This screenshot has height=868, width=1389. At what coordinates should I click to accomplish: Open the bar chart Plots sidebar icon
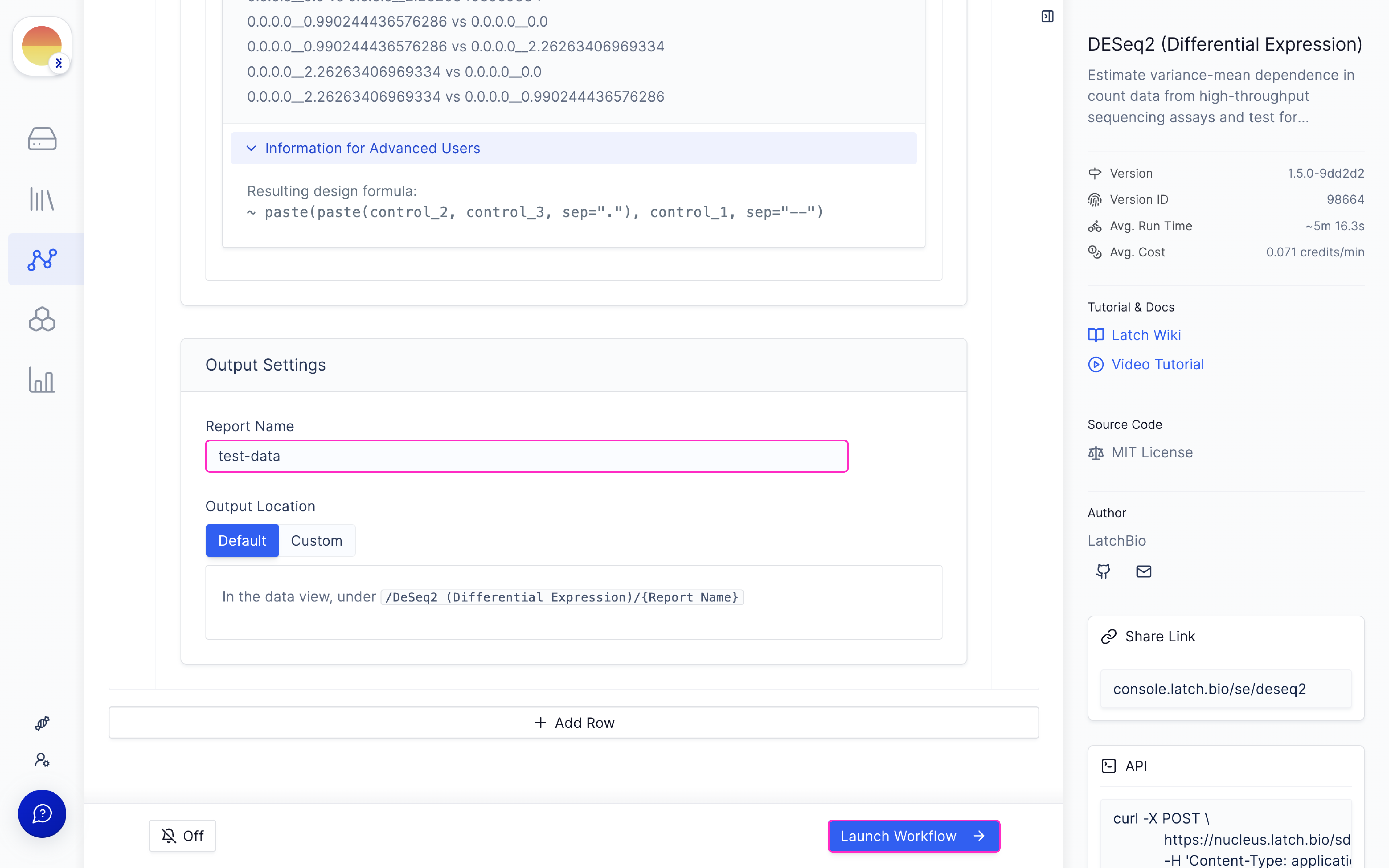coord(42,380)
